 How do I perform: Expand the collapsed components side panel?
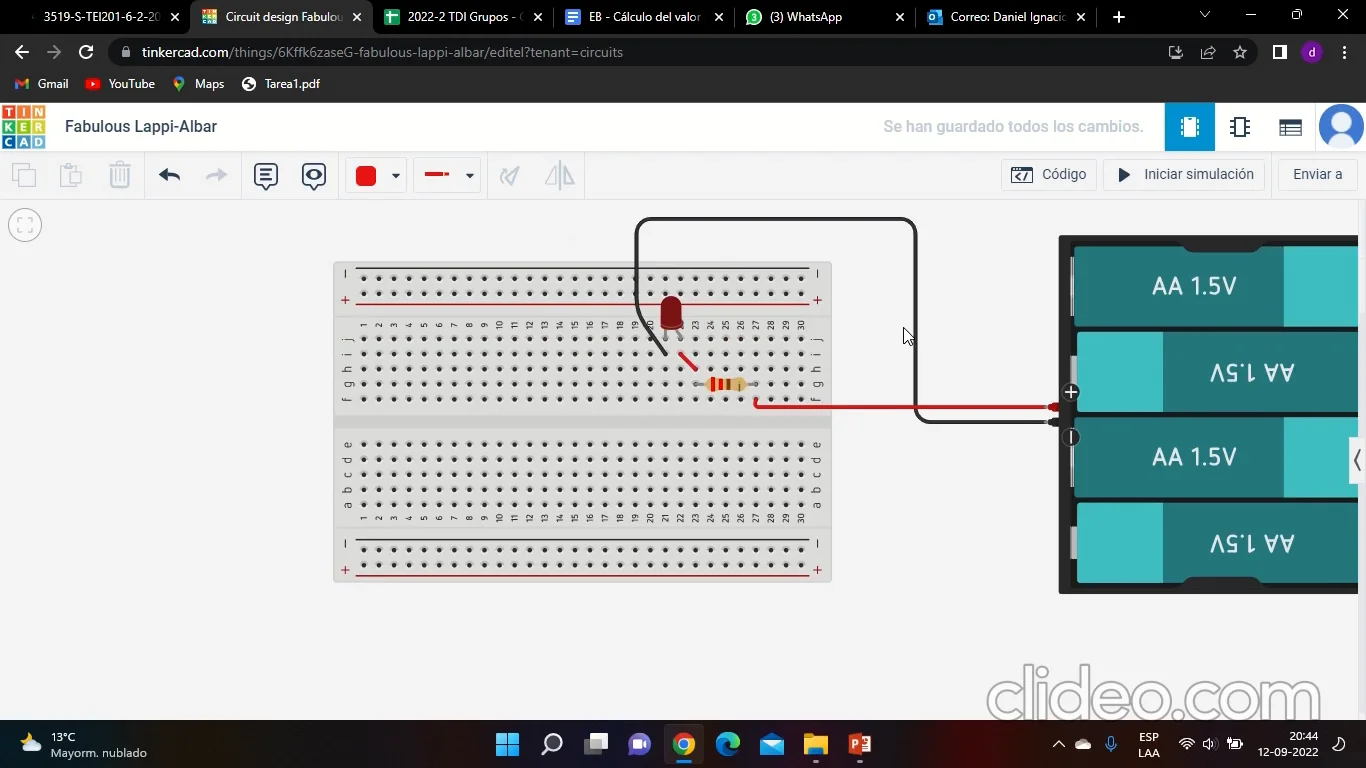[1357, 461]
